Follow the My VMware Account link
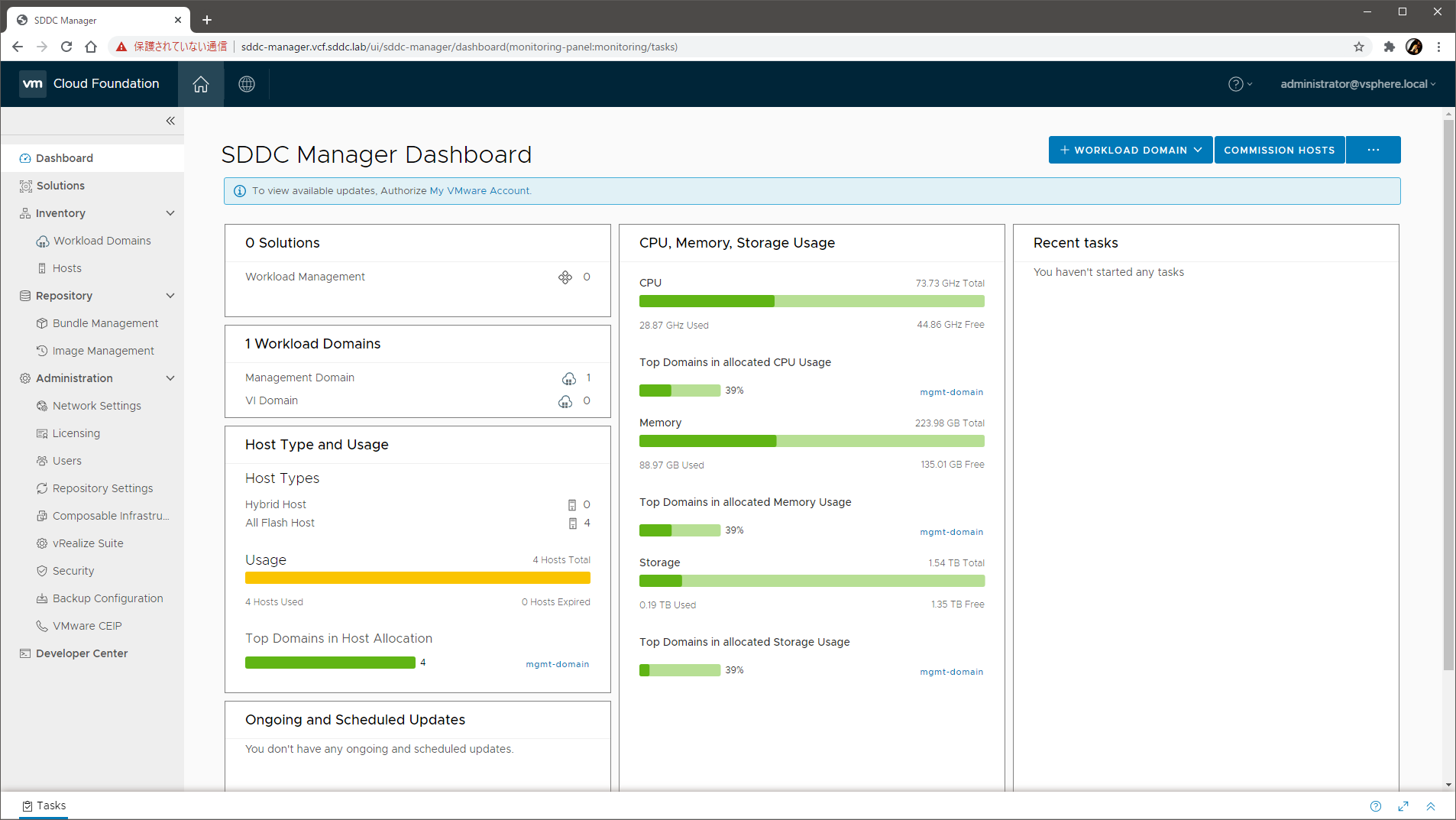Screen dimensions: 1456x820 479,190
